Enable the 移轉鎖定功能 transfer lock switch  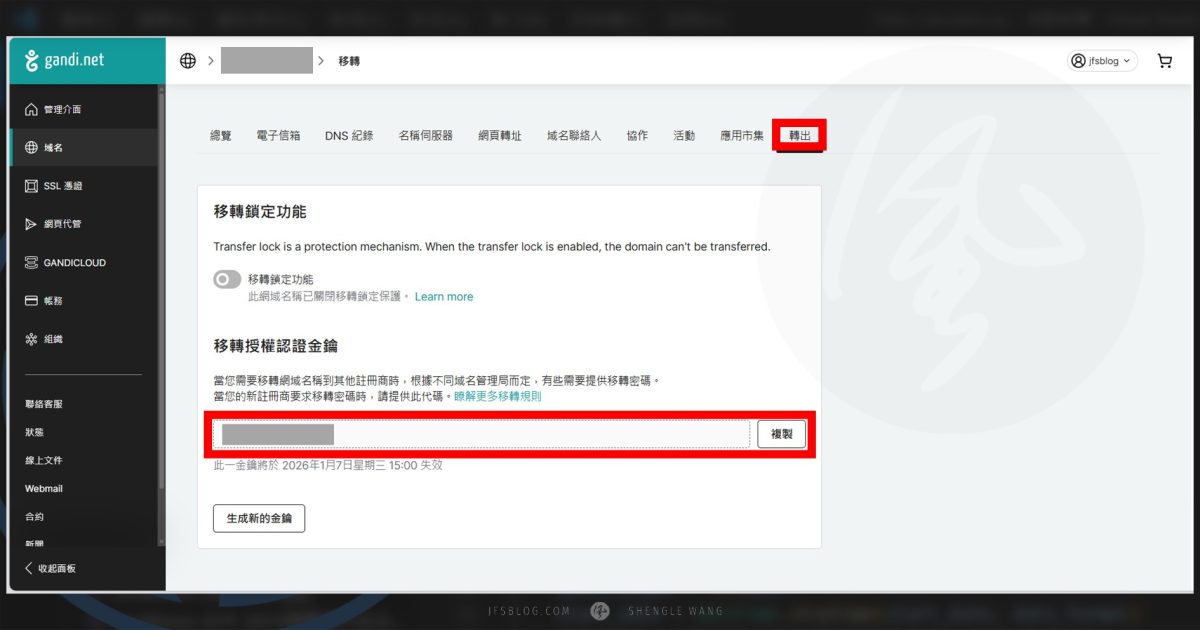coord(227,279)
